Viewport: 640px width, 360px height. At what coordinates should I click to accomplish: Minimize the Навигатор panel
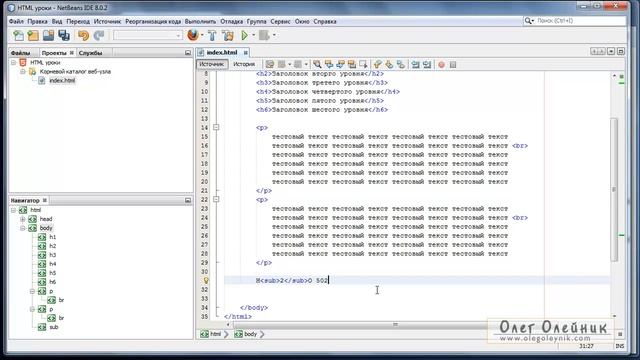[x=188, y=200]
